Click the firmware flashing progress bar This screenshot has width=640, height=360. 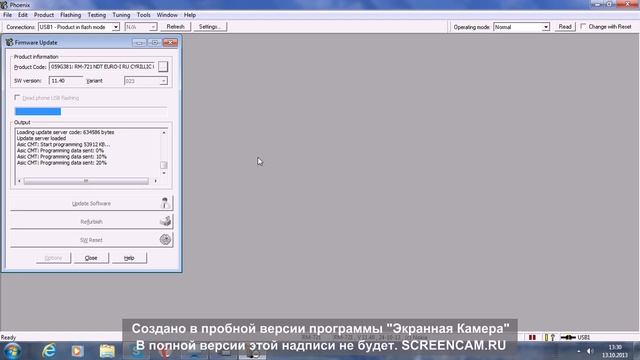click(91, 111)
